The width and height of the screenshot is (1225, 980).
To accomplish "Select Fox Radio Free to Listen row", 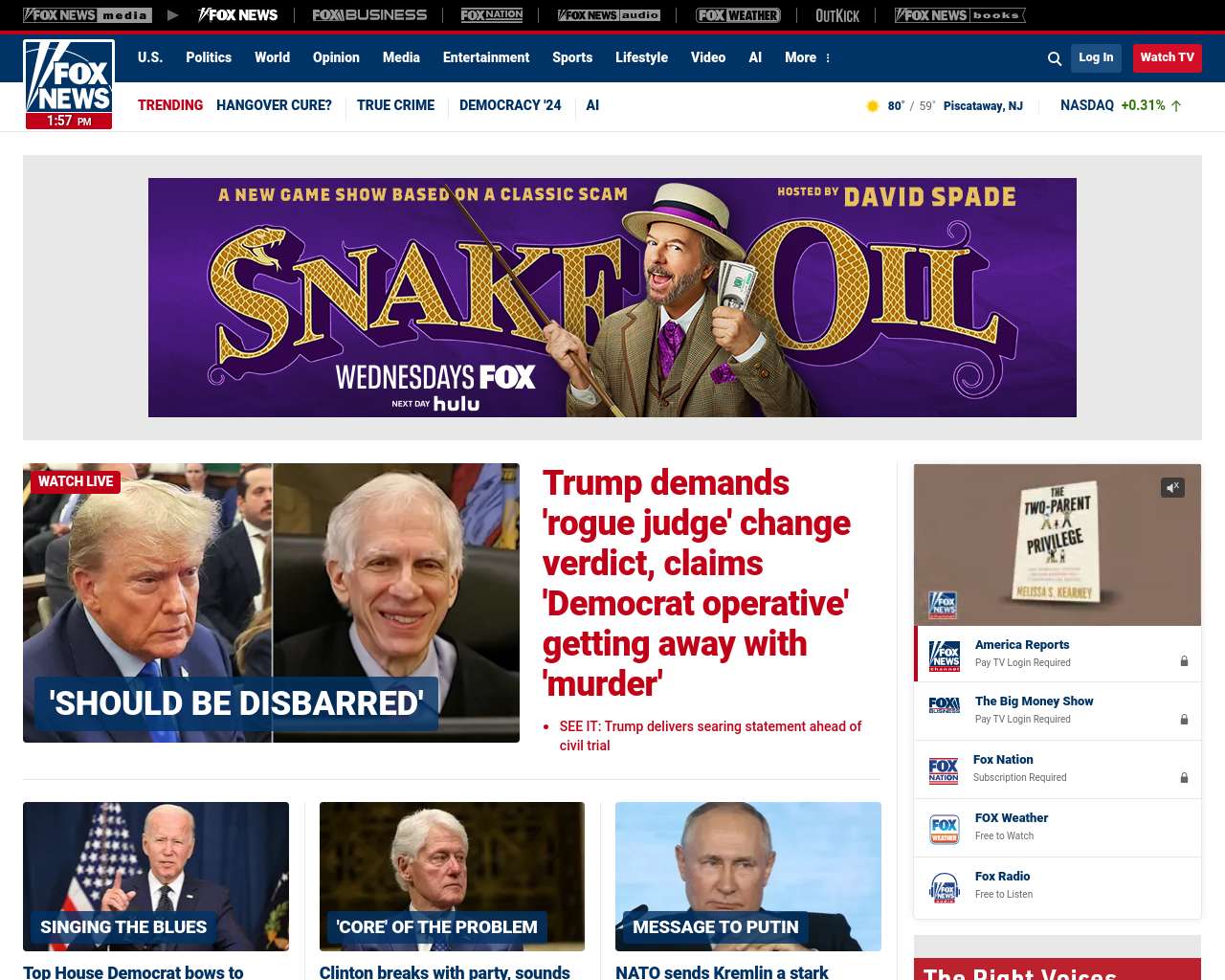I will pos(1058,886).
